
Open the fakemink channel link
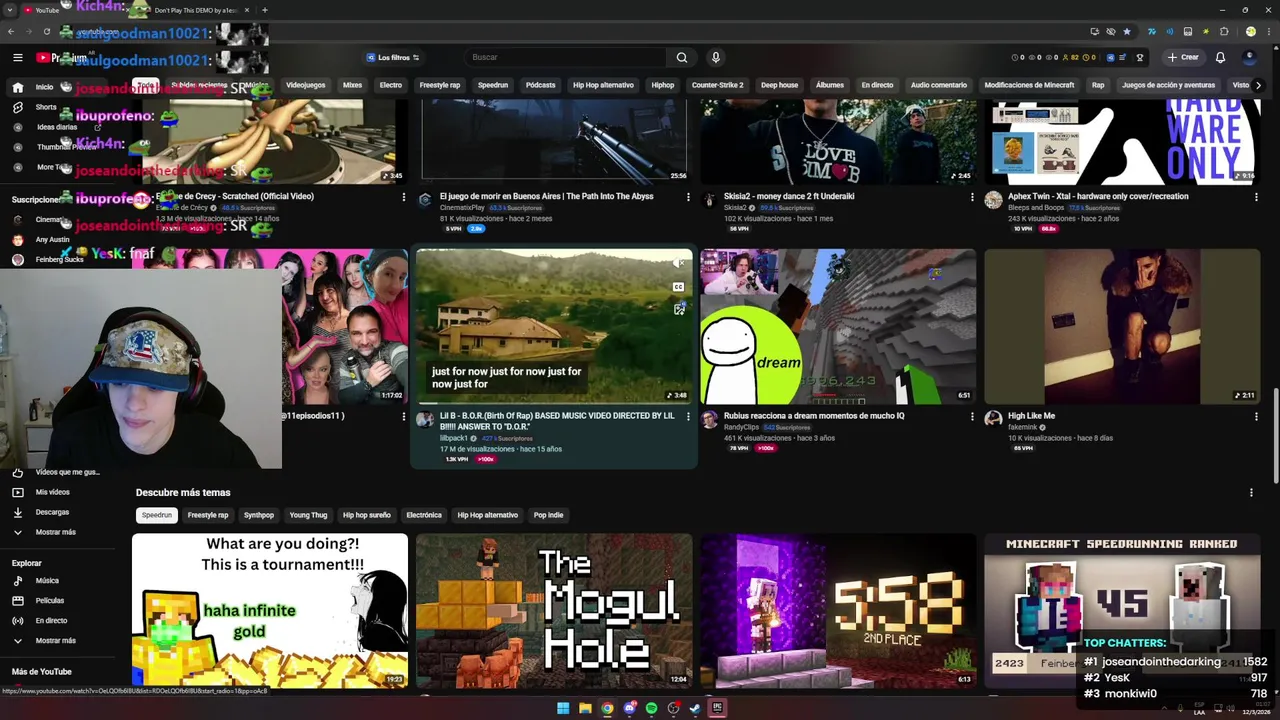pyautogui.click(x=1022, y=427)
